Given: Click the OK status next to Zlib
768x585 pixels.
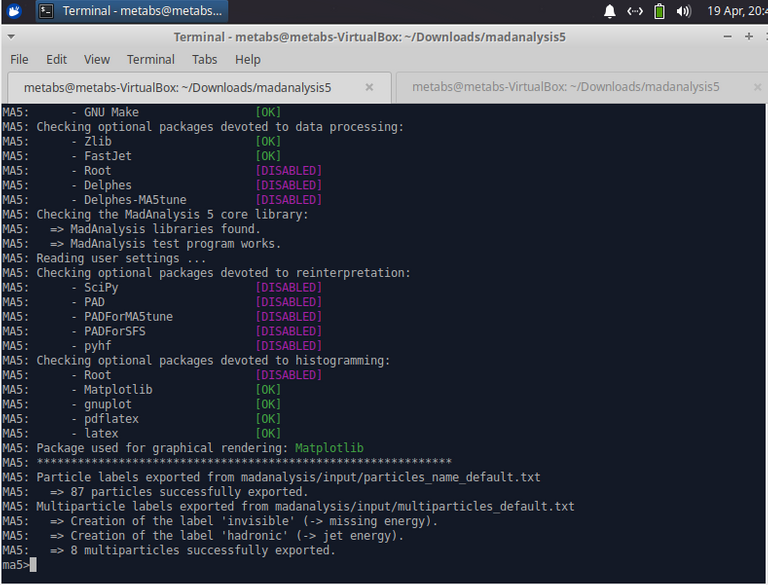Looking at the screenshot, I should click(268, 142).
